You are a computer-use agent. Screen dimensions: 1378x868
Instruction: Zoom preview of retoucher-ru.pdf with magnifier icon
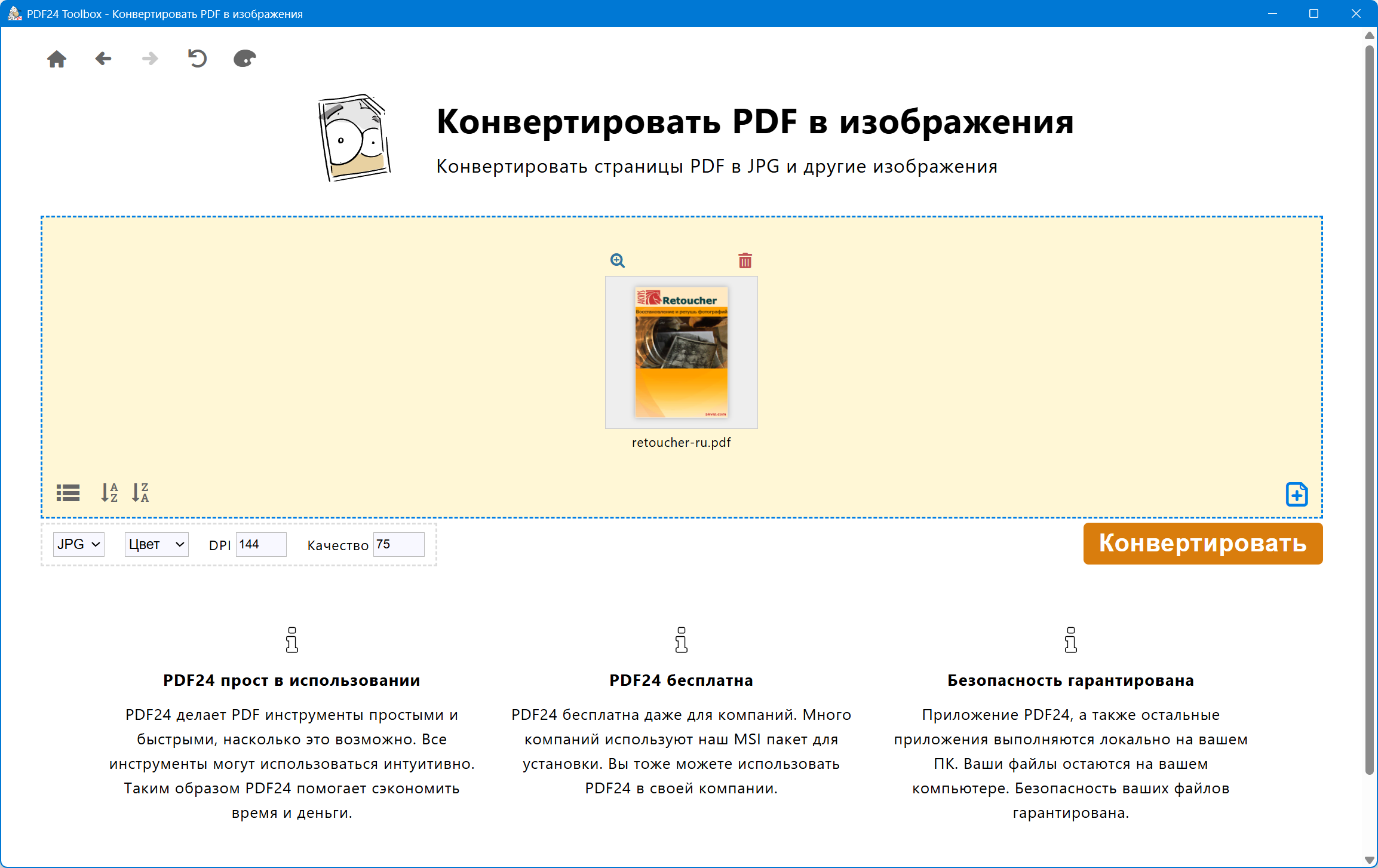tap(617, 260)
